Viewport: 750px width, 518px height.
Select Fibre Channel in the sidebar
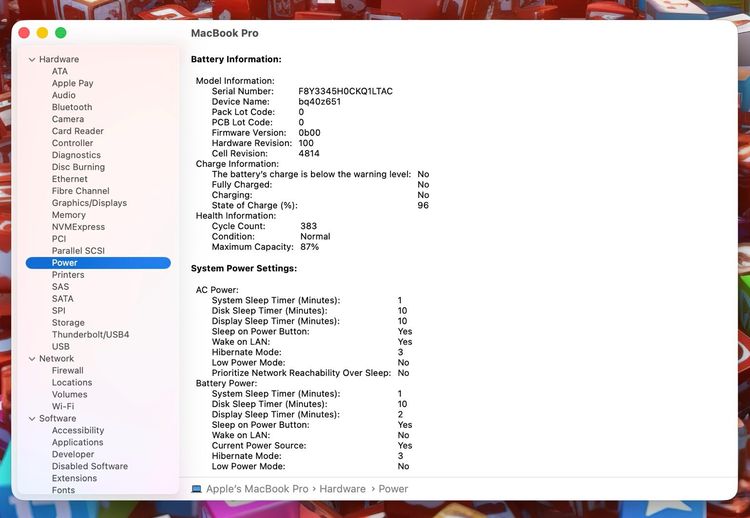click(81, 191)
